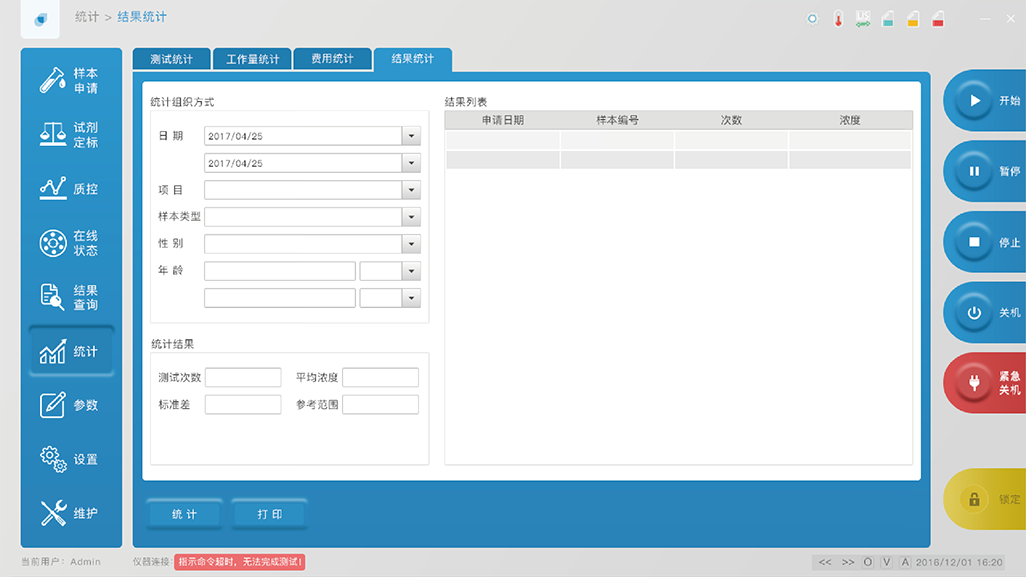This screenshot has width=1026, height=577.
Task: Click the yellow reagent bottle status icon
Action: (x=912, y=19)
